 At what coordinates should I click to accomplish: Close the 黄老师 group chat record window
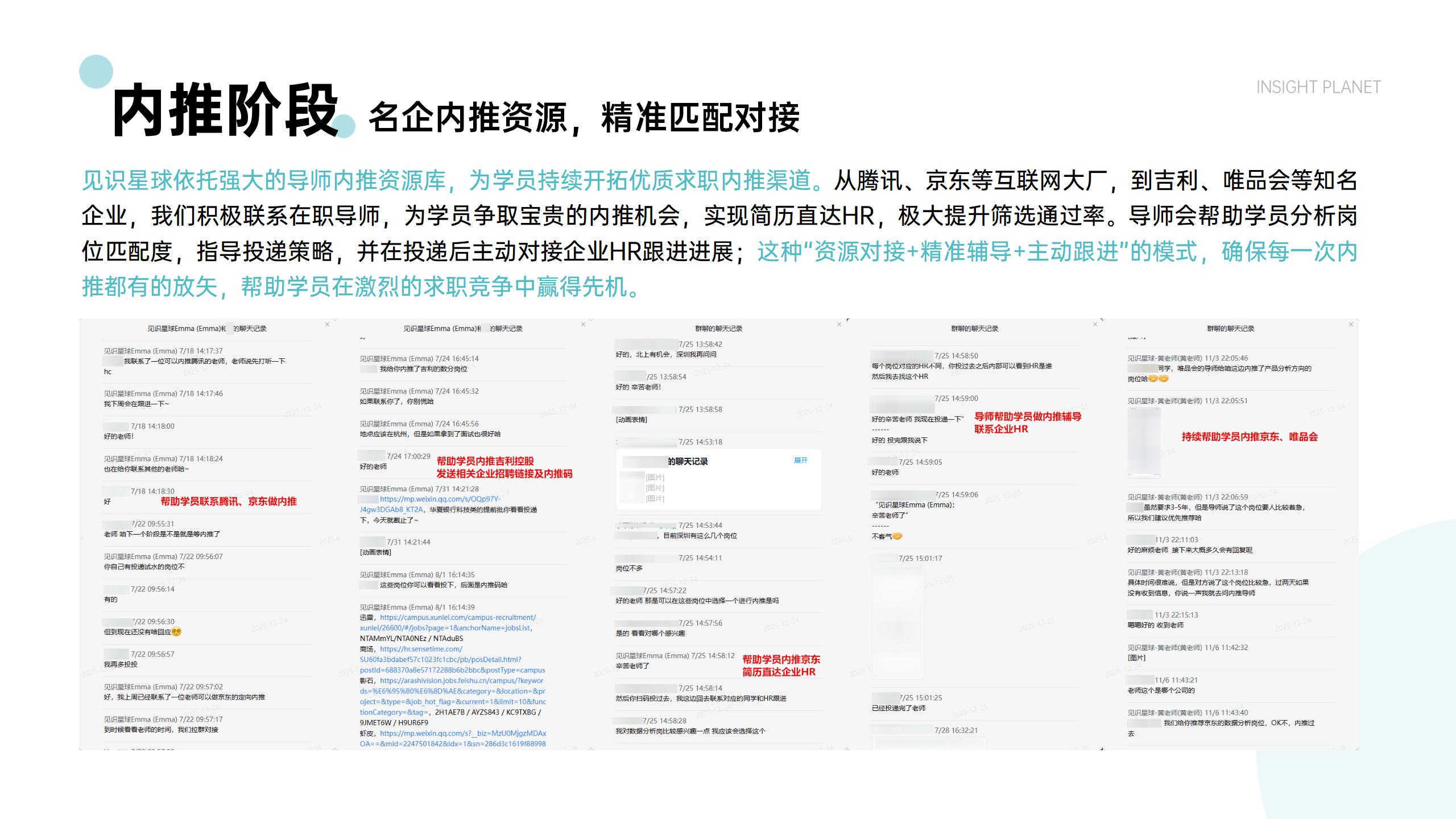pyautogui.click(x=1351, y=324)
